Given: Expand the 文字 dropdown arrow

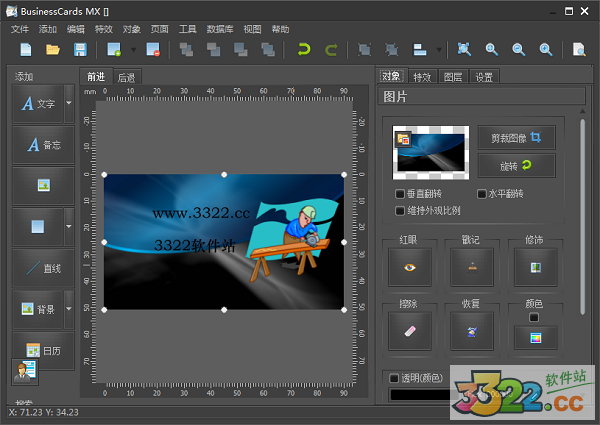Looking at the screenshot, I should (x=69, y=103).
